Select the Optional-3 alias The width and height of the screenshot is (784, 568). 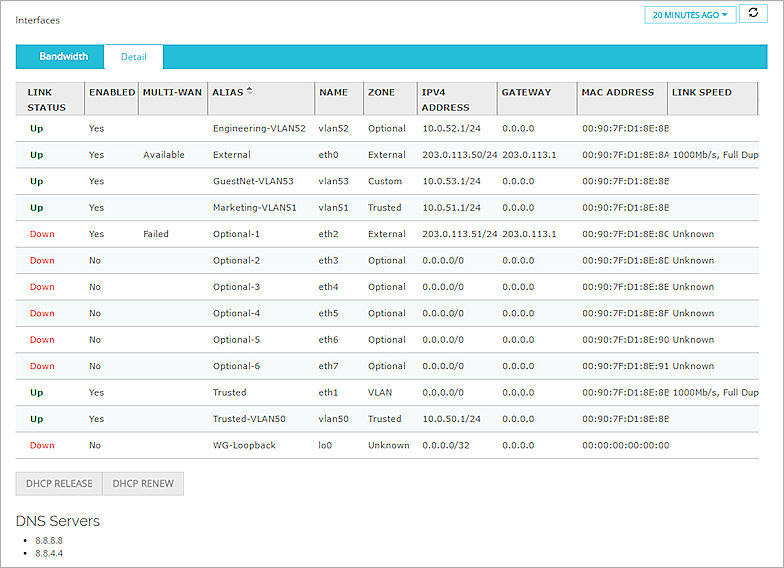tap(236, 287)
